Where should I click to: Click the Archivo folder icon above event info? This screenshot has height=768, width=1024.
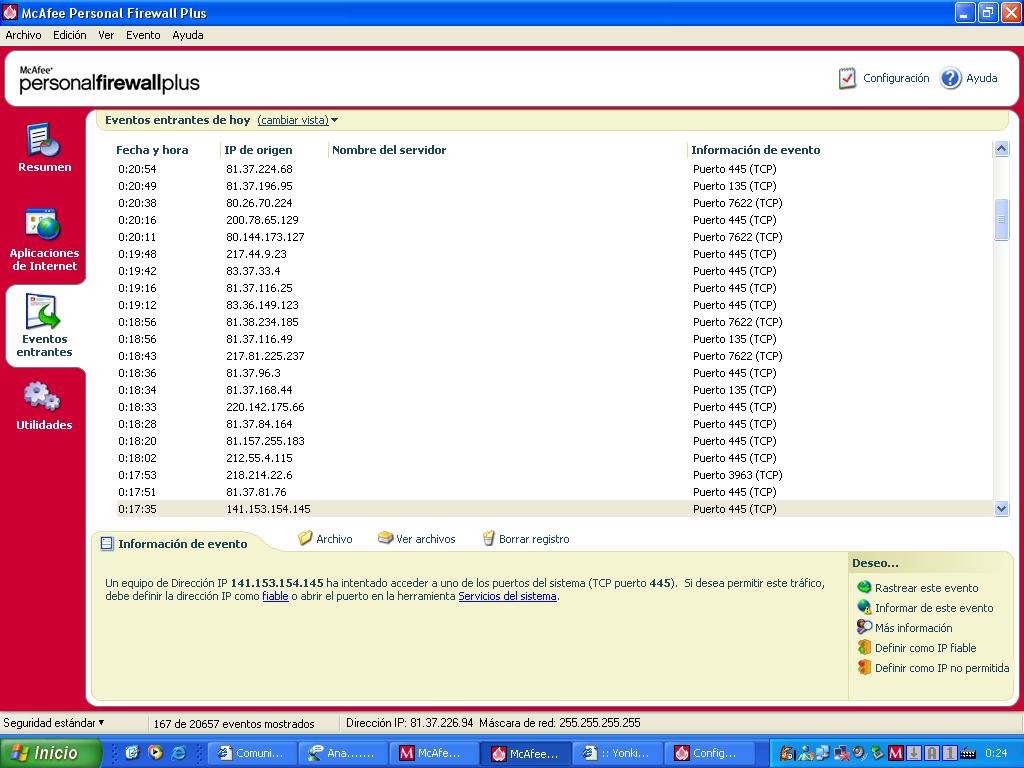(x=305, y=538)
